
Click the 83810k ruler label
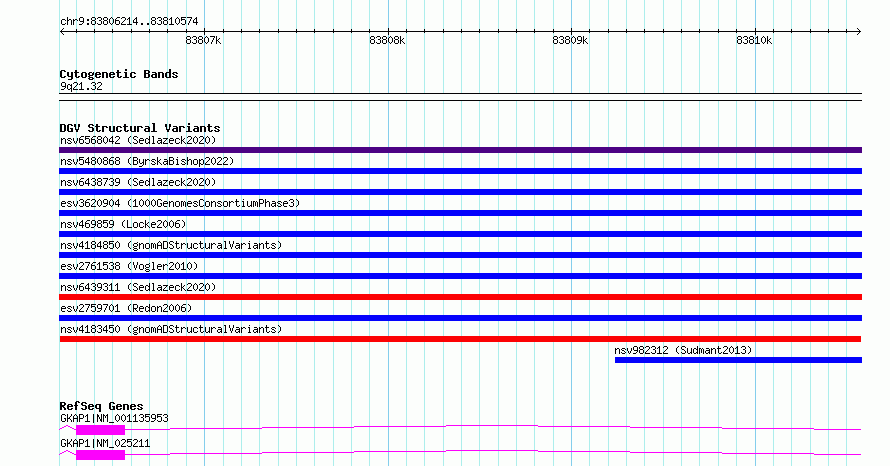pyautogui.click(x=754, y=40)
